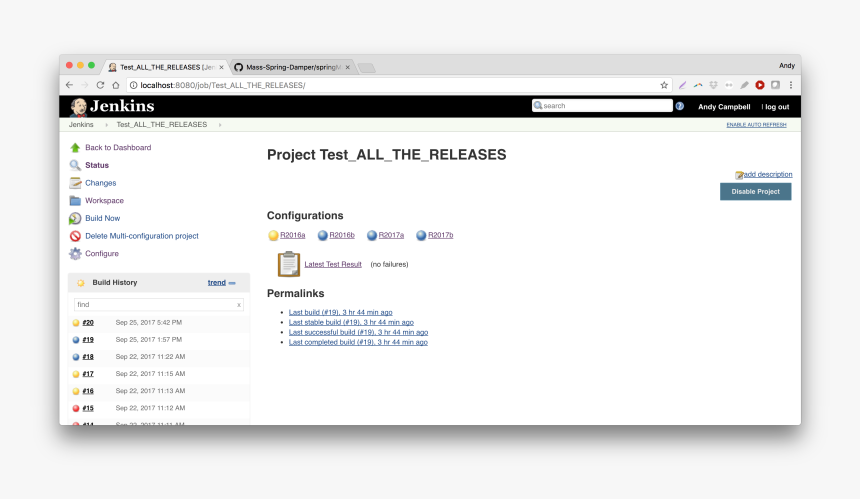Expand breadcrumb arrow after Test_ALL_THE_RELEASES
The width and height of the screenshot is (860, 499).
[x=220, y=125]
